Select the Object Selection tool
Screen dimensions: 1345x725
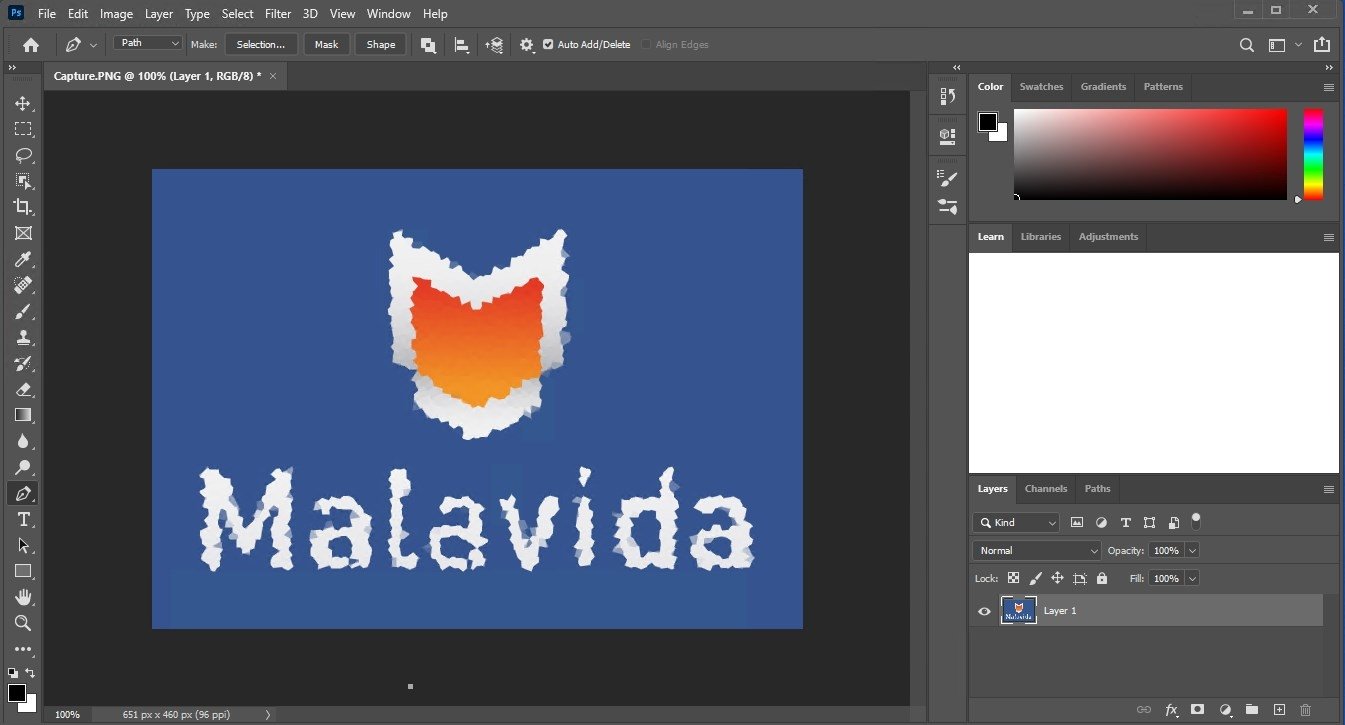(x=23, y=181)
